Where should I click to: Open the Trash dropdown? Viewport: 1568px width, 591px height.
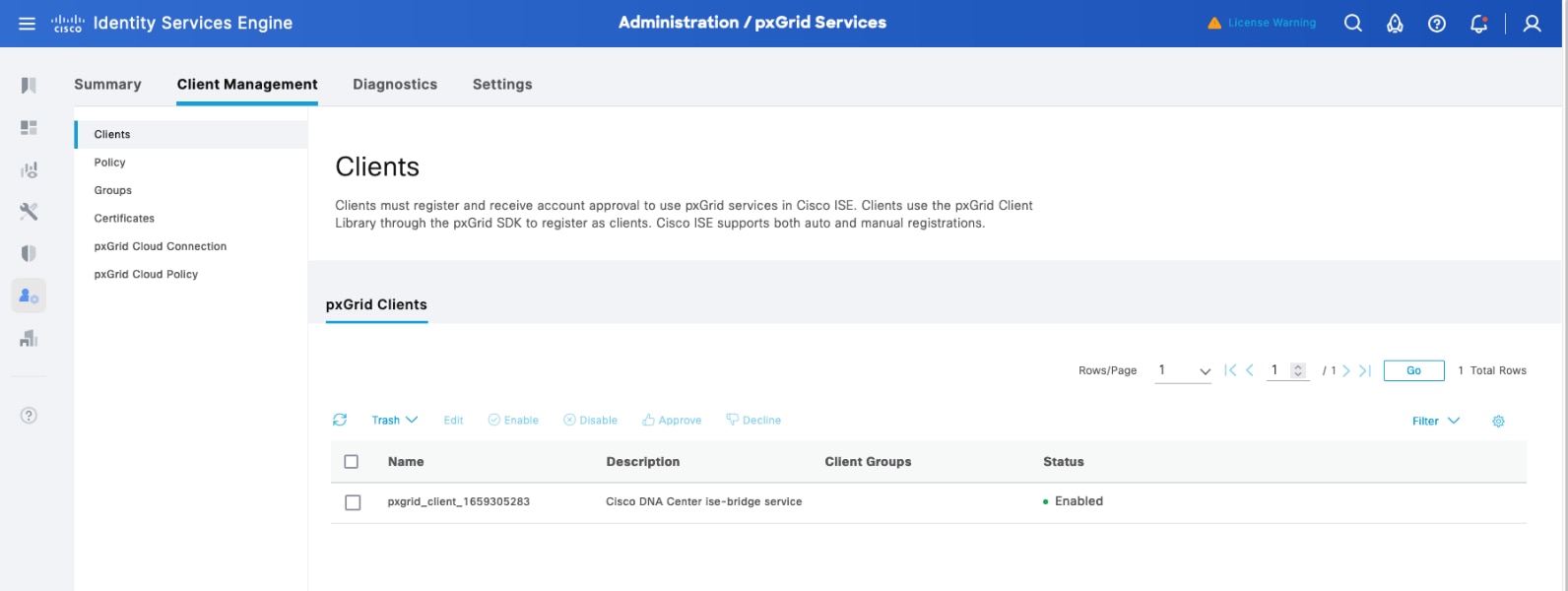[394, 420]
